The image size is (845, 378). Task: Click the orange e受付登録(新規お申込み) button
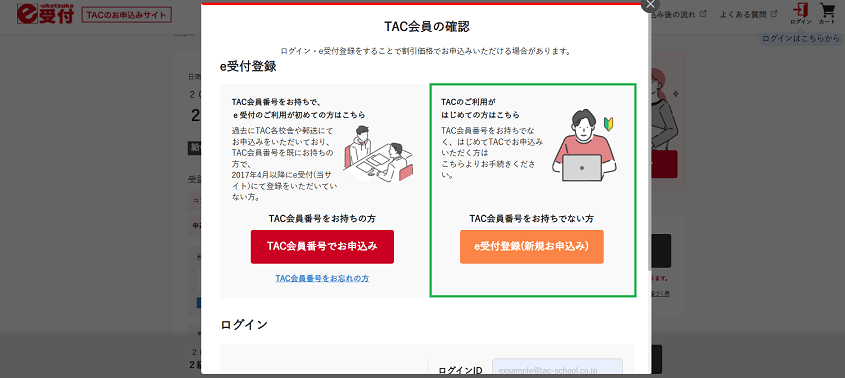[x=531, y=246]
